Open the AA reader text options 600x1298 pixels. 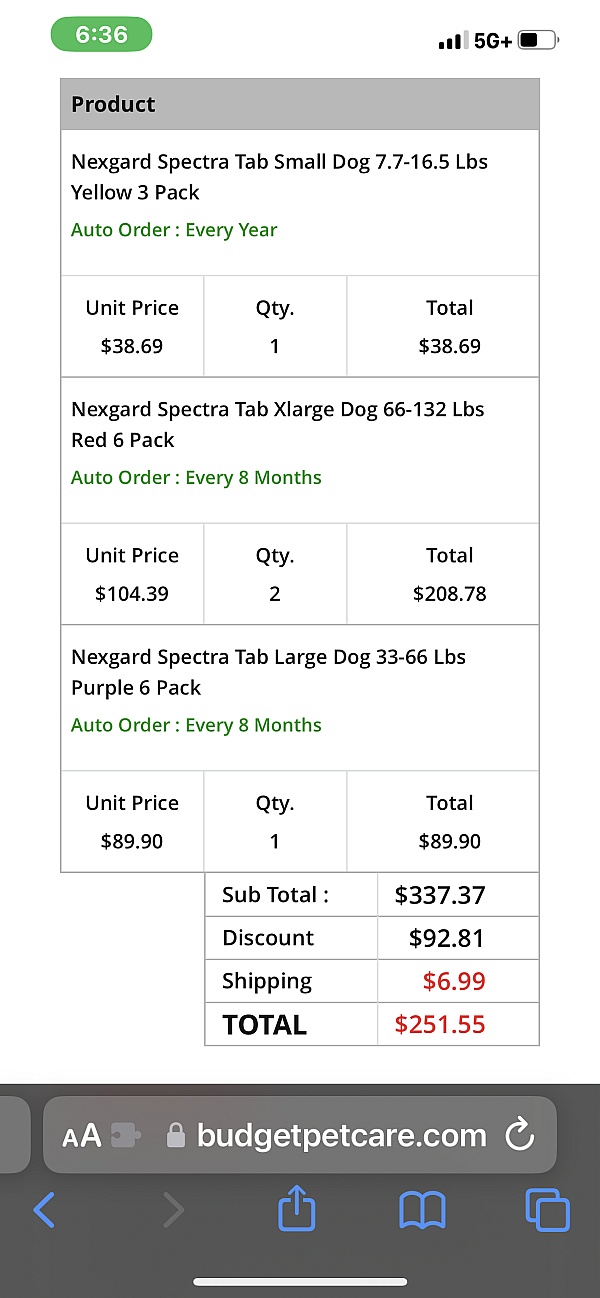click(82, 1136)
